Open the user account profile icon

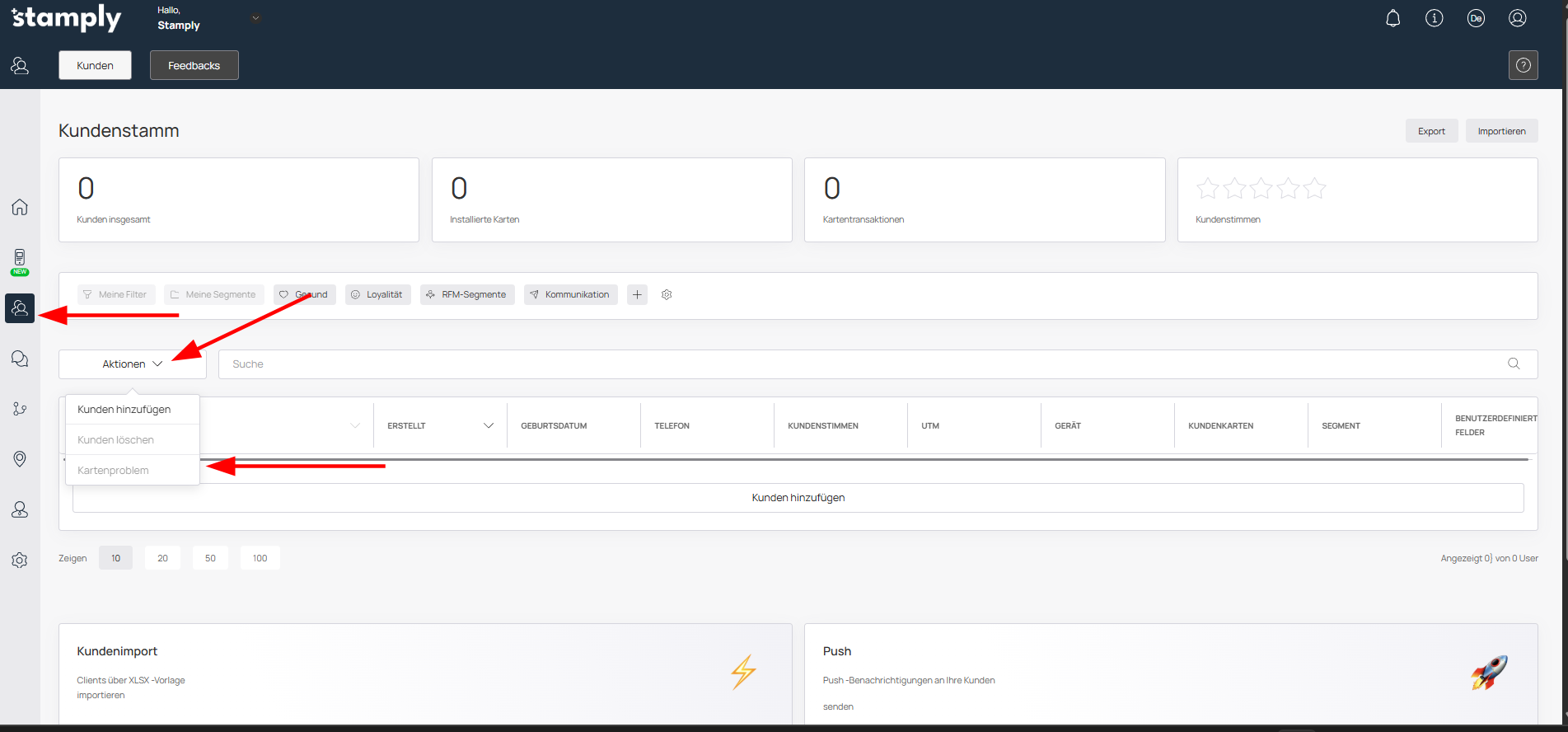[x=1517, y=18]
